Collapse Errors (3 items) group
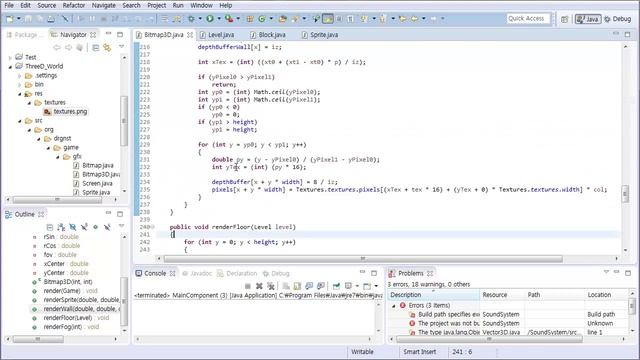 pos(394,305)
